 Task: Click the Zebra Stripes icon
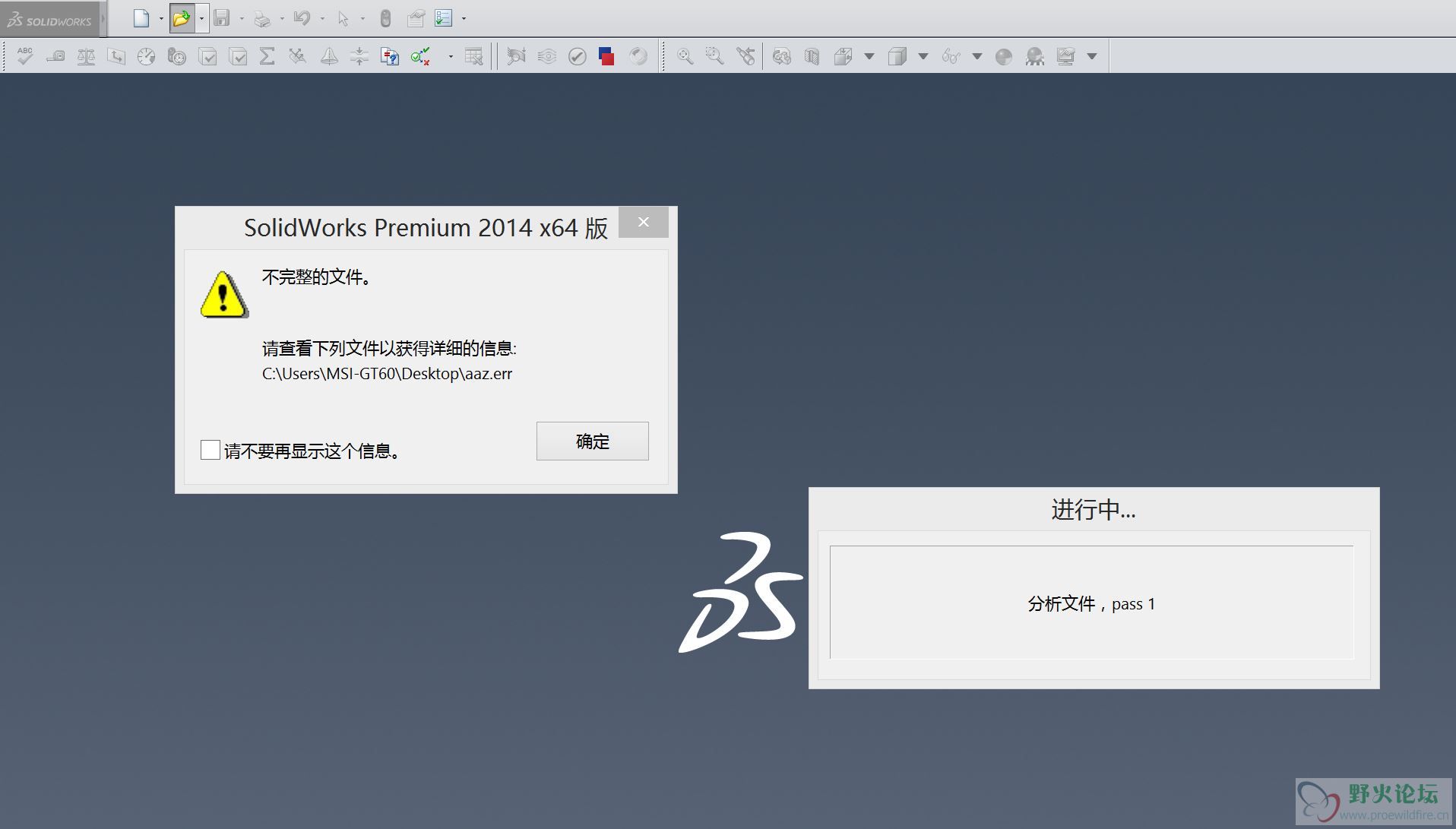(547, 56)
